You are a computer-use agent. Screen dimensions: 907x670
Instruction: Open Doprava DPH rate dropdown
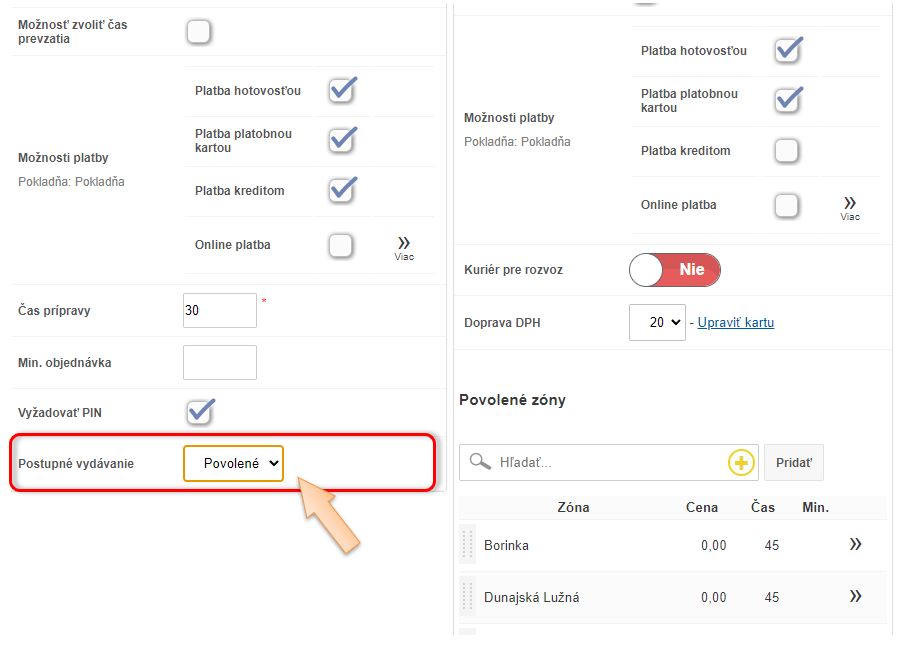pos(657,322)
